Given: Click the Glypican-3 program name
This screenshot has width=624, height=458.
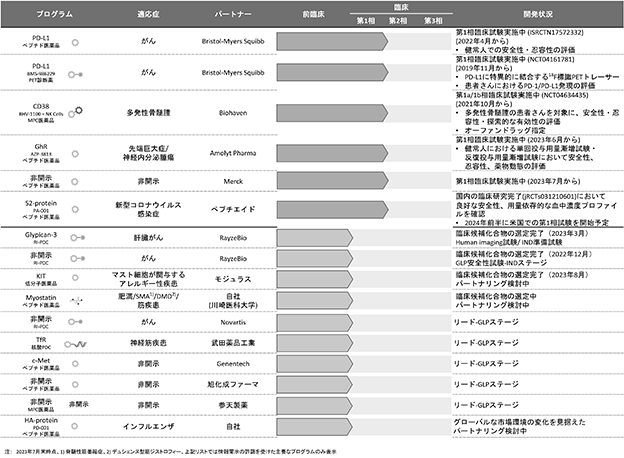Looking at the screenshot, I should click(41, 235).
